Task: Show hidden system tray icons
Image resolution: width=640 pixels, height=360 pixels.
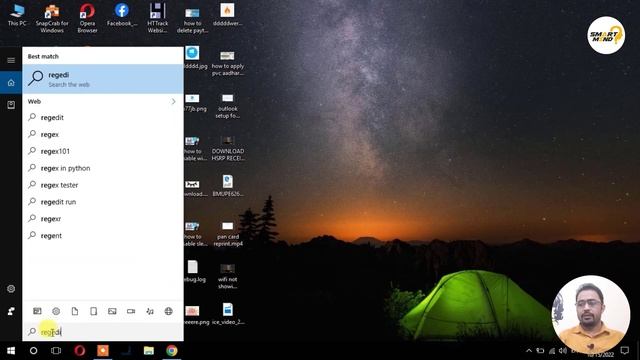Action: (529, 351)
